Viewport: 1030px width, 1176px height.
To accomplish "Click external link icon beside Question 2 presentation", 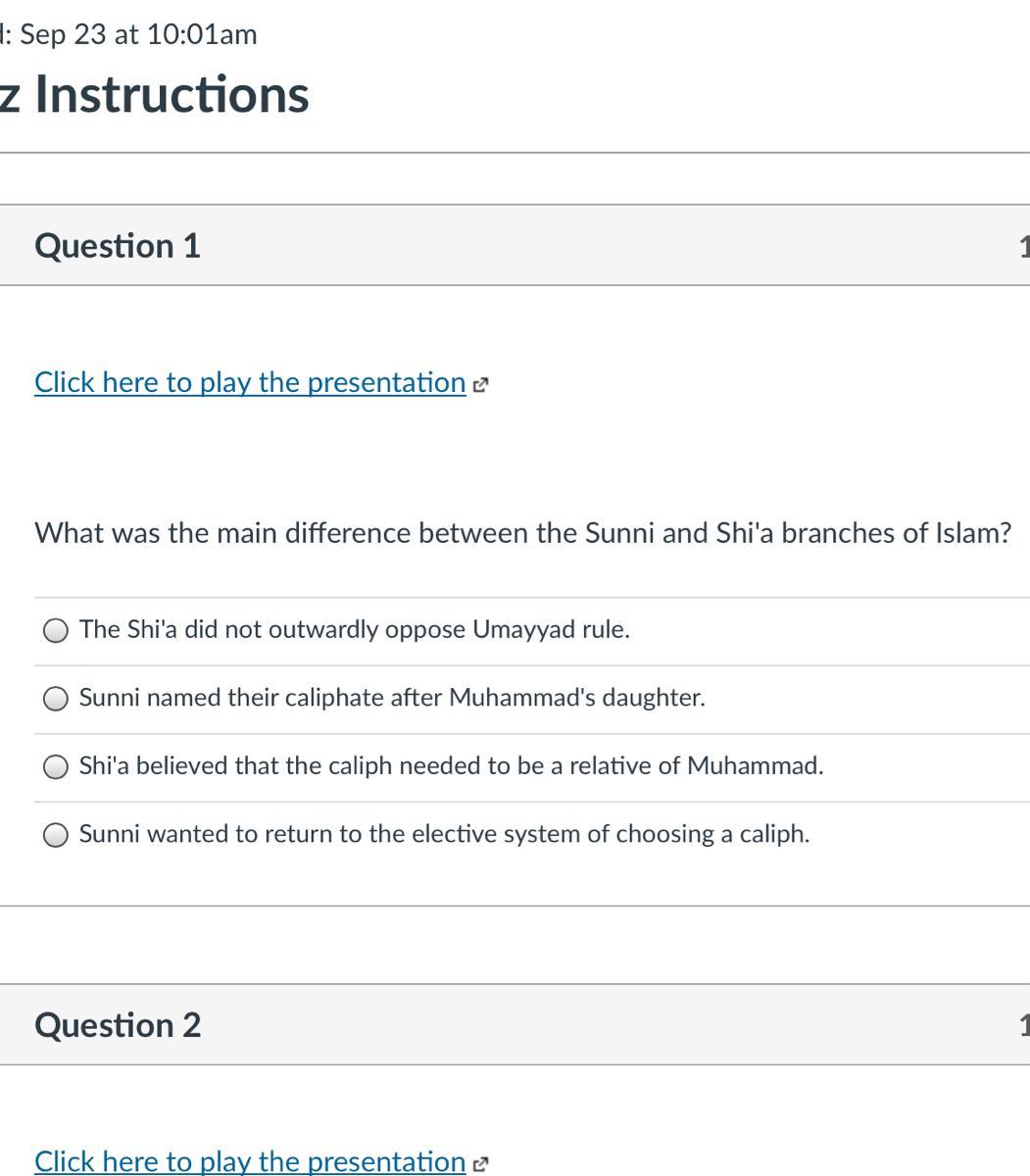I will pyautogui.click(x=479, y=1165).
